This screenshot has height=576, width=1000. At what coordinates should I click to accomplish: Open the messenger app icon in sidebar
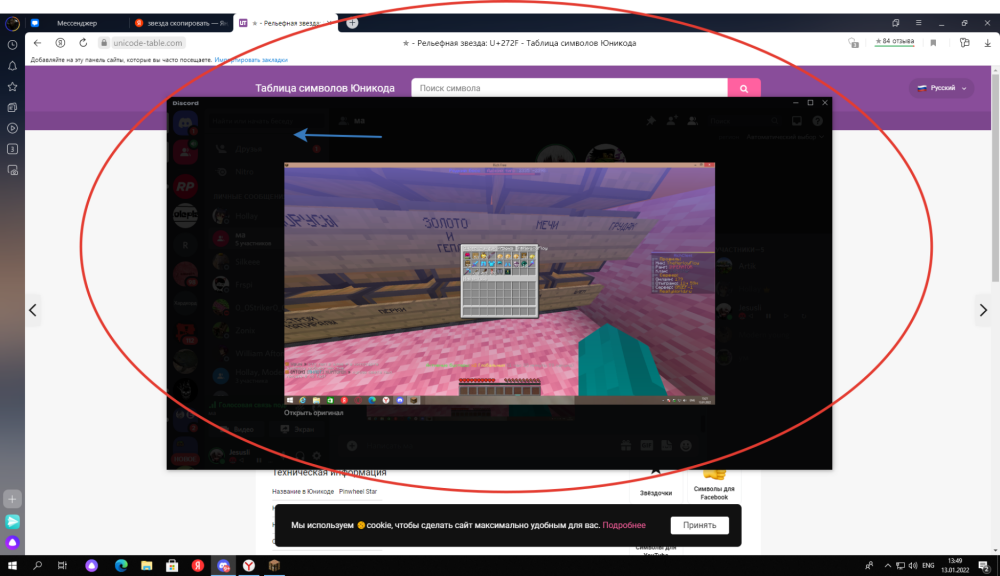[x=12, y=521]
